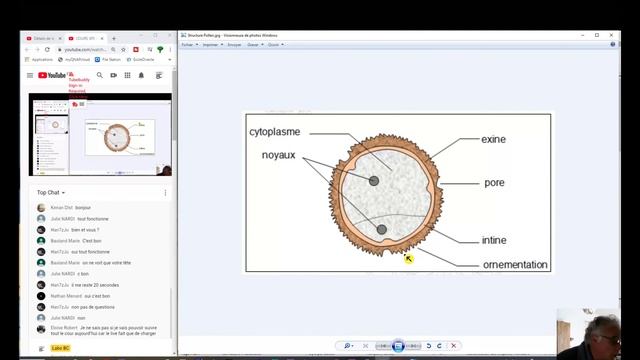The height and width of the screenshot is (360, 640).
Task: Show the previous photo in Photo Viewer
Action: pos(383,346)
